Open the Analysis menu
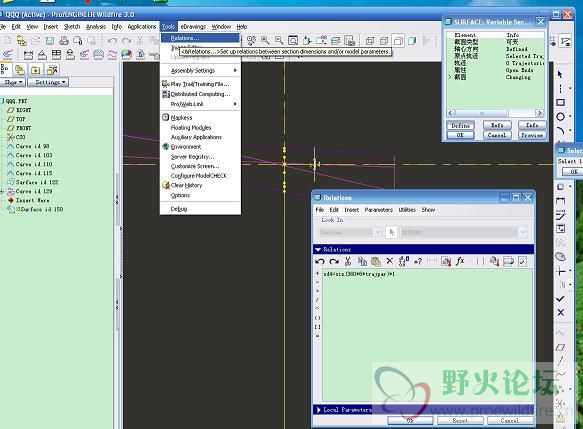This screenshot has width=583, height=429. click(96, 26)
